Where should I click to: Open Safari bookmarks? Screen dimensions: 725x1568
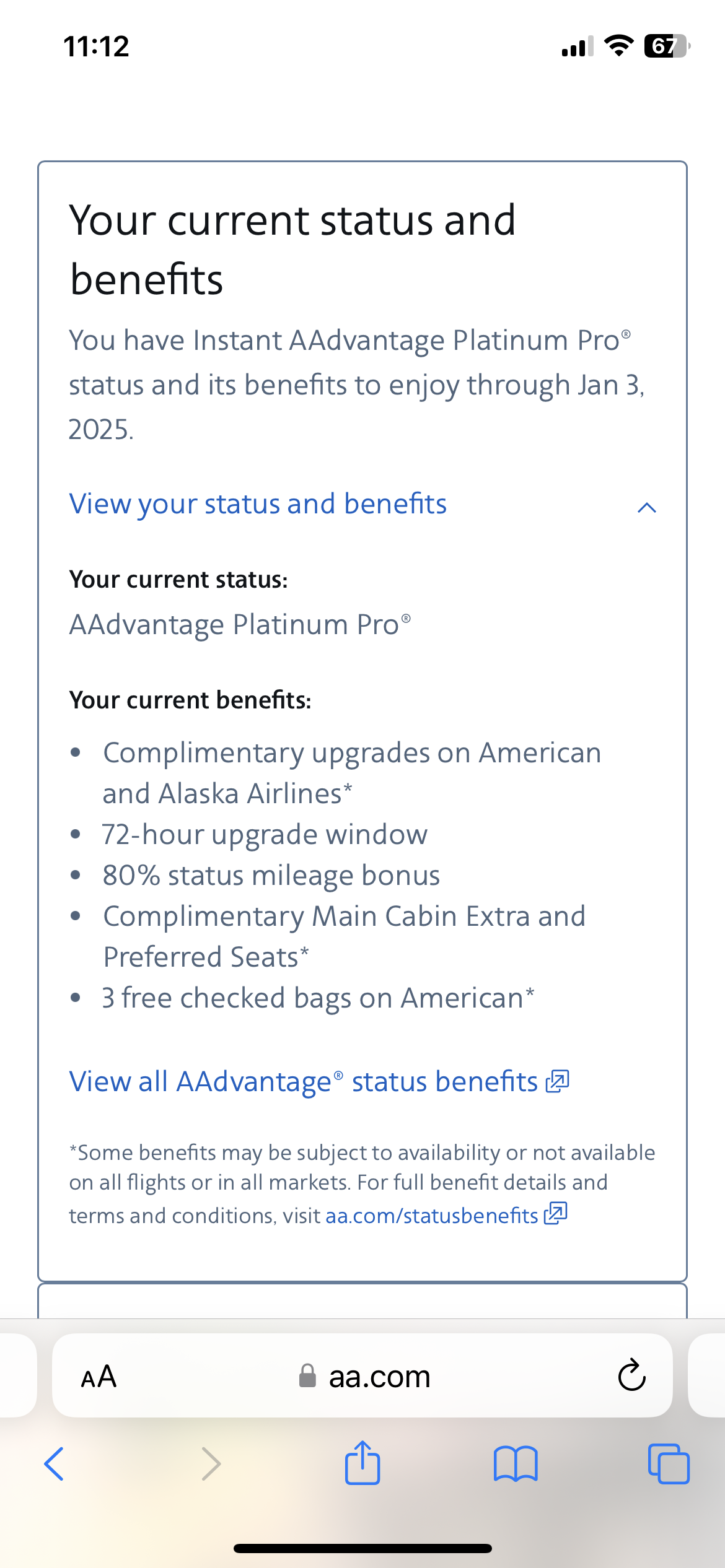click(x=516, y=1464)
